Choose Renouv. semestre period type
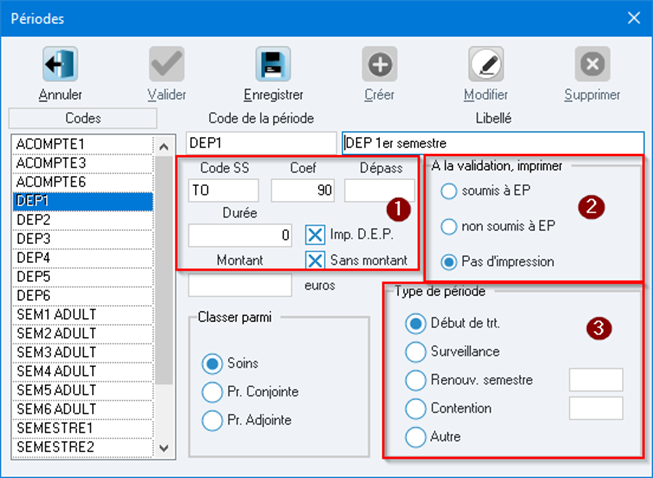 click(x=415, y=380)
